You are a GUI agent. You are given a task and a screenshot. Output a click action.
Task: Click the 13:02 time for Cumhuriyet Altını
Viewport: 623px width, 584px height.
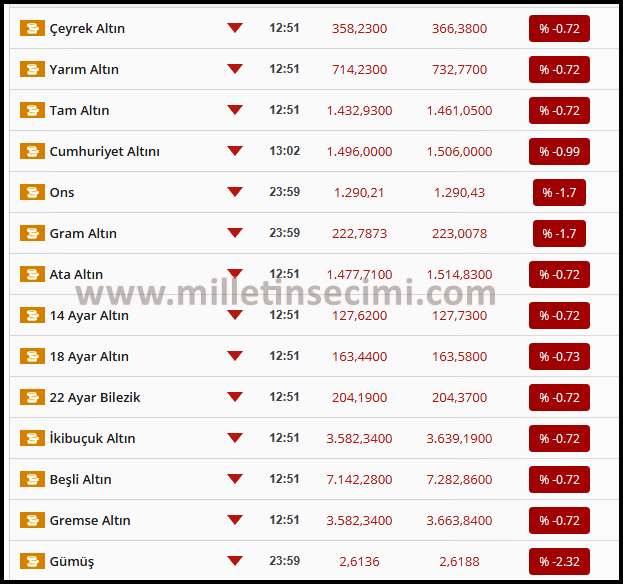pyautogui.click(x=284, y=151)
